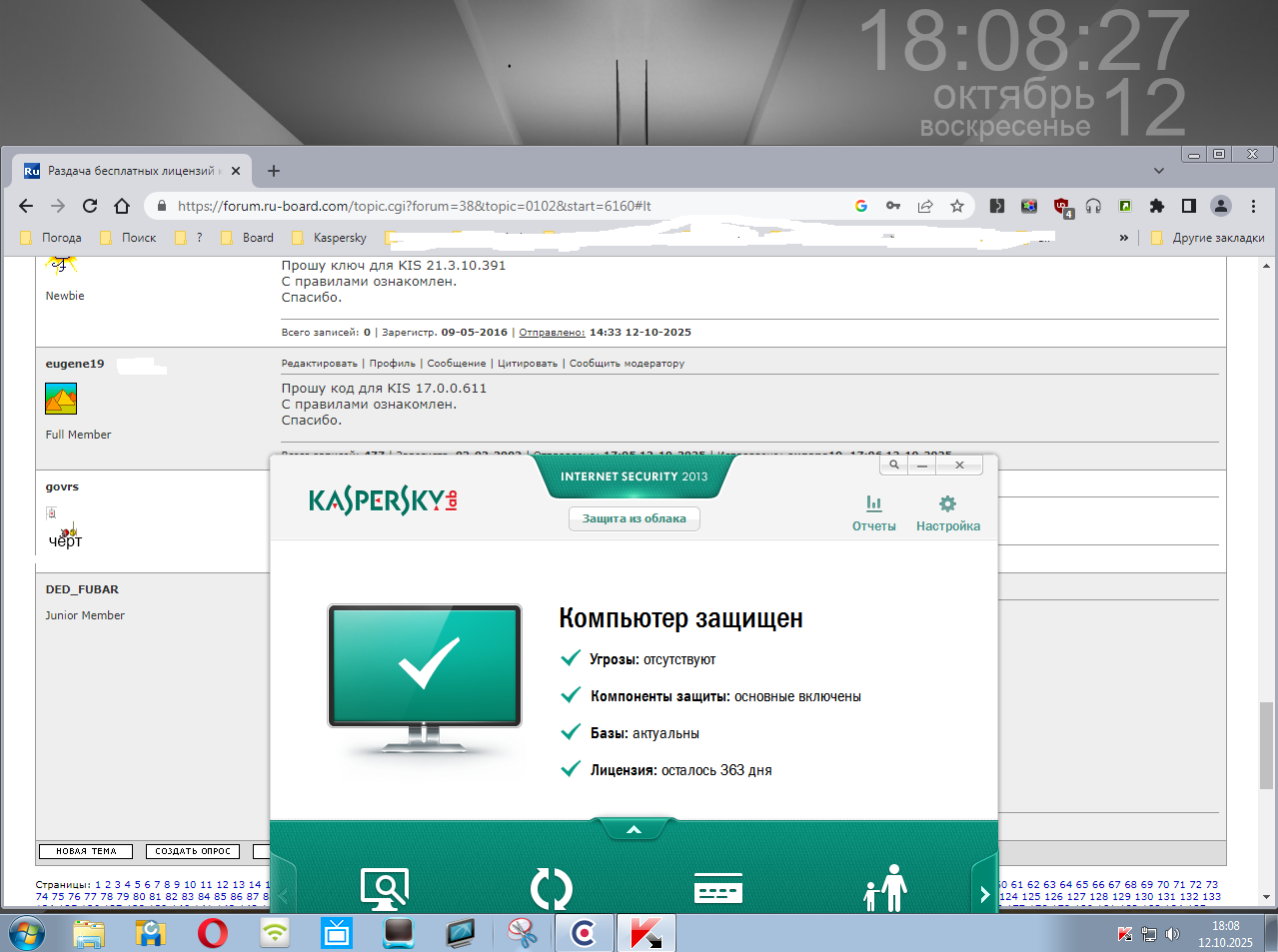
Task: Toggle the browser side panel
Action: [1189, 206]
